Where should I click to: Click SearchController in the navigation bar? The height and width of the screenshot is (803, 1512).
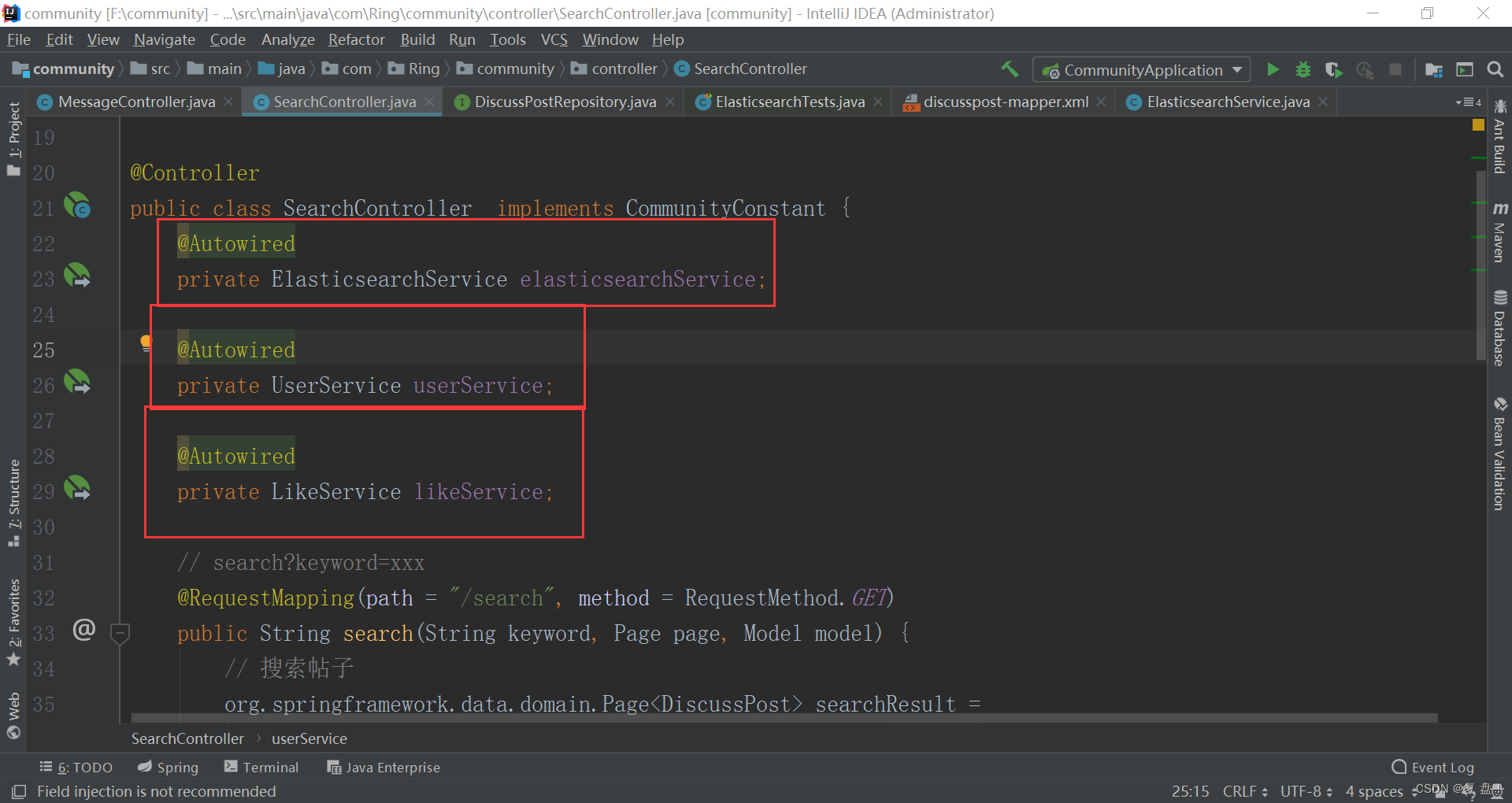pyautogui.click(x=741, y=69)
